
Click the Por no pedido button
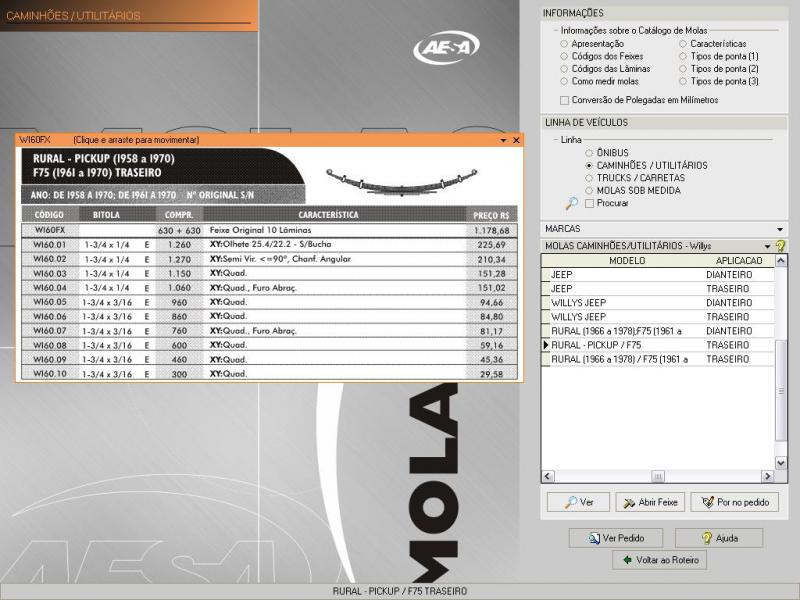[x=735, y=502]
